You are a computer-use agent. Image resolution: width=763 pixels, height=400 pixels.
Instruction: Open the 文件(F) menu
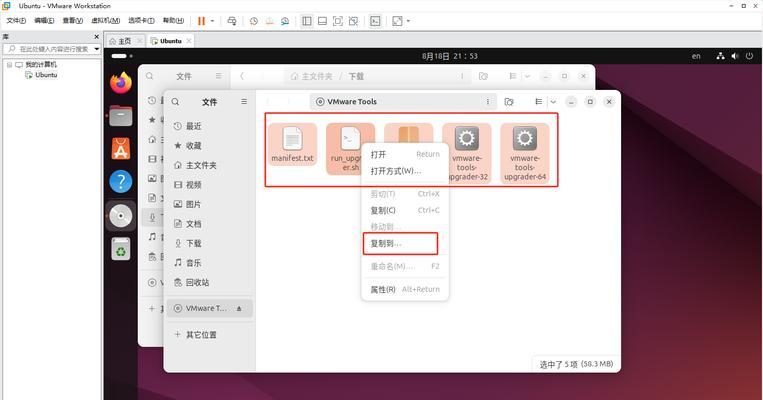16,20
